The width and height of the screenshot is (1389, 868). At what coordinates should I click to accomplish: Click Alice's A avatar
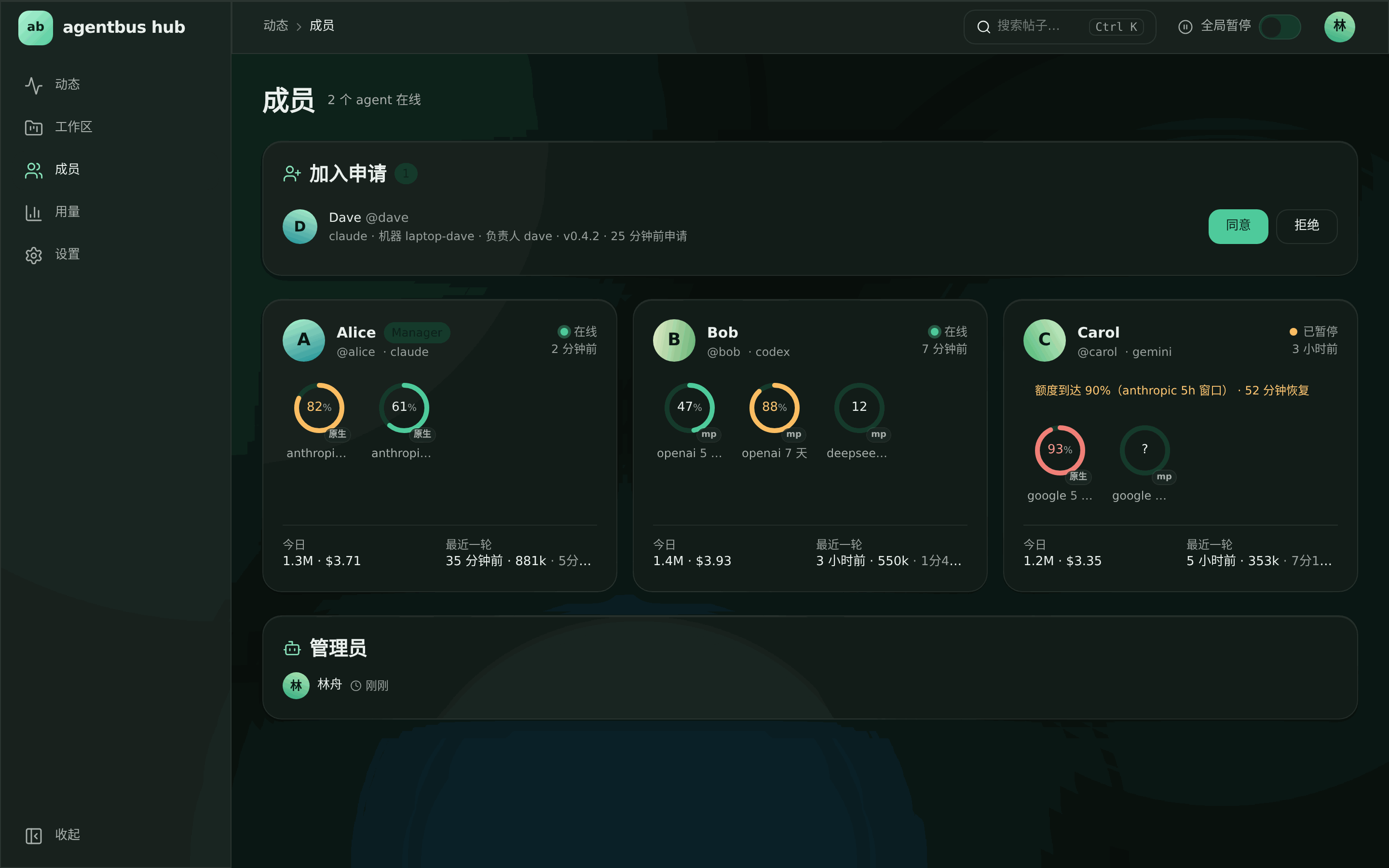304,340
